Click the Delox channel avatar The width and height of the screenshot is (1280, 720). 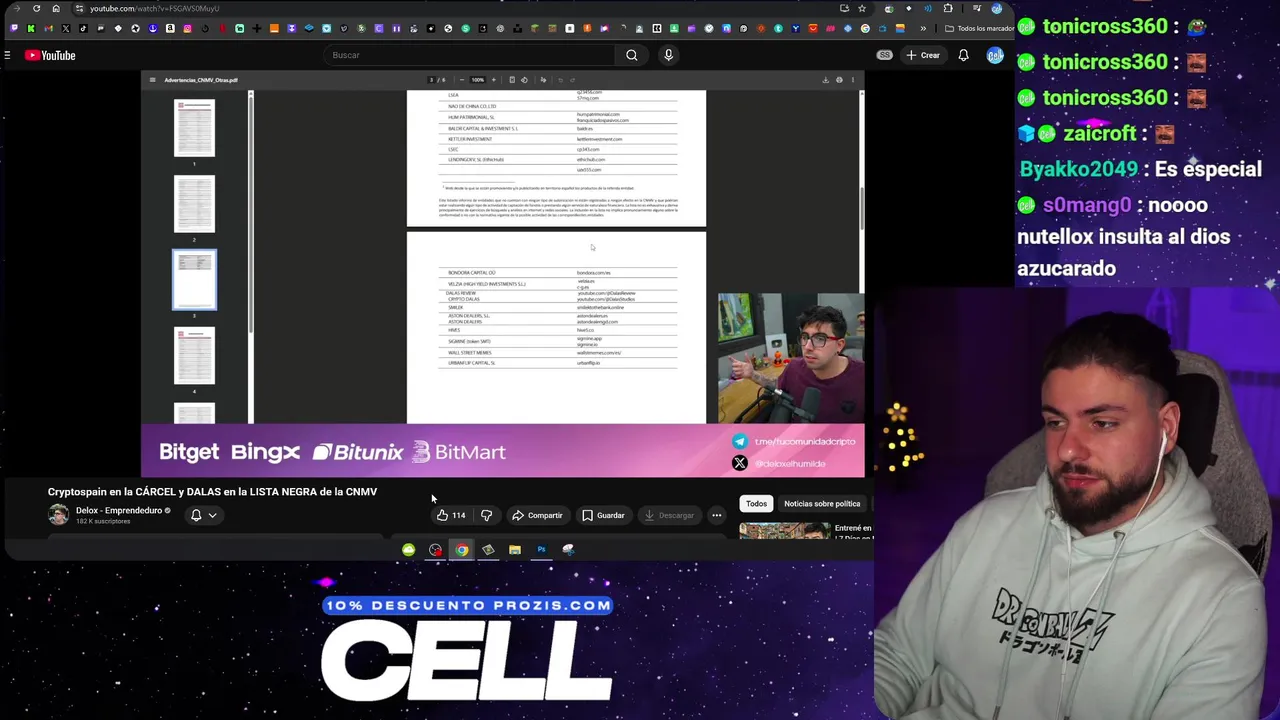[x=59, y=515]
